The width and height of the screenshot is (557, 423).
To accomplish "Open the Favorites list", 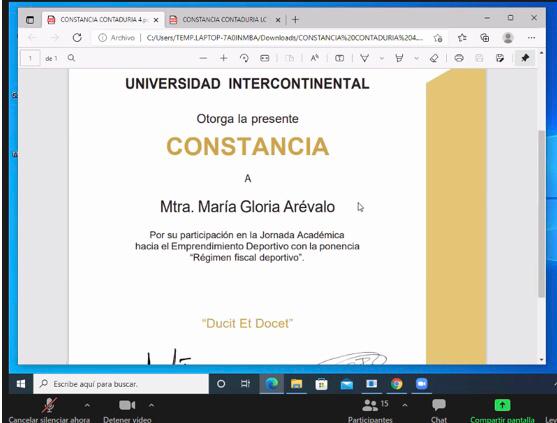I will [462, 38].
